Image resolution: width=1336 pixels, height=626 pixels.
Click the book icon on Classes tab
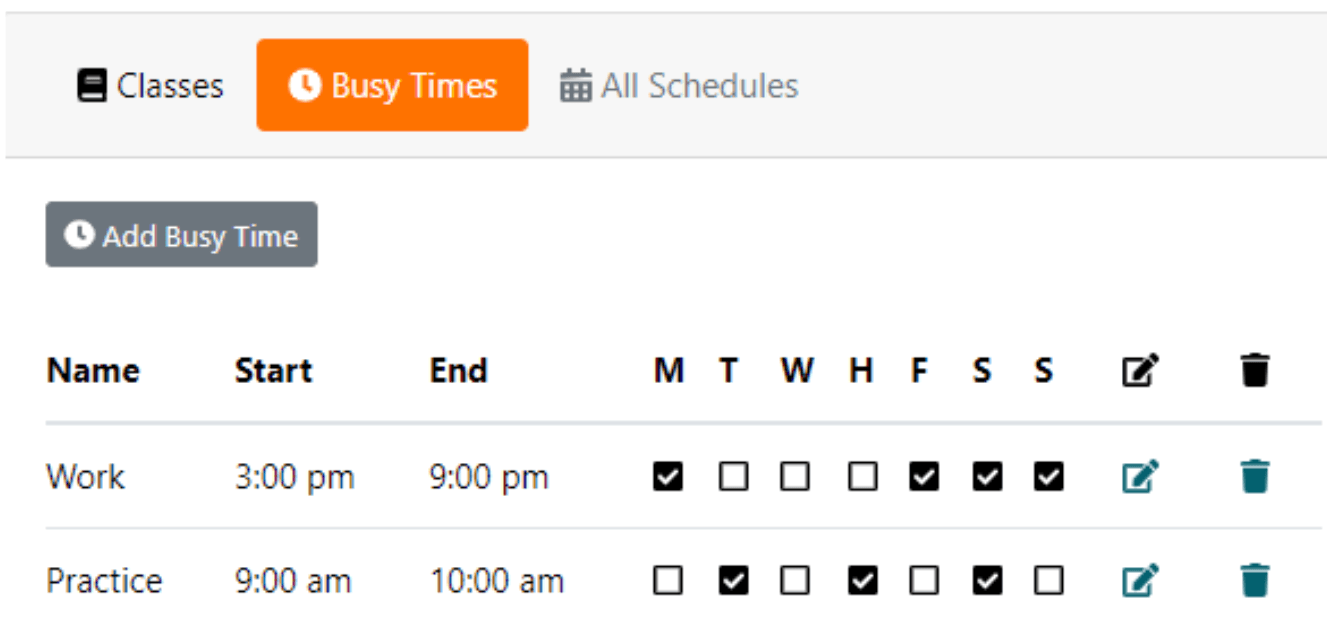click(x=90, y=86)
